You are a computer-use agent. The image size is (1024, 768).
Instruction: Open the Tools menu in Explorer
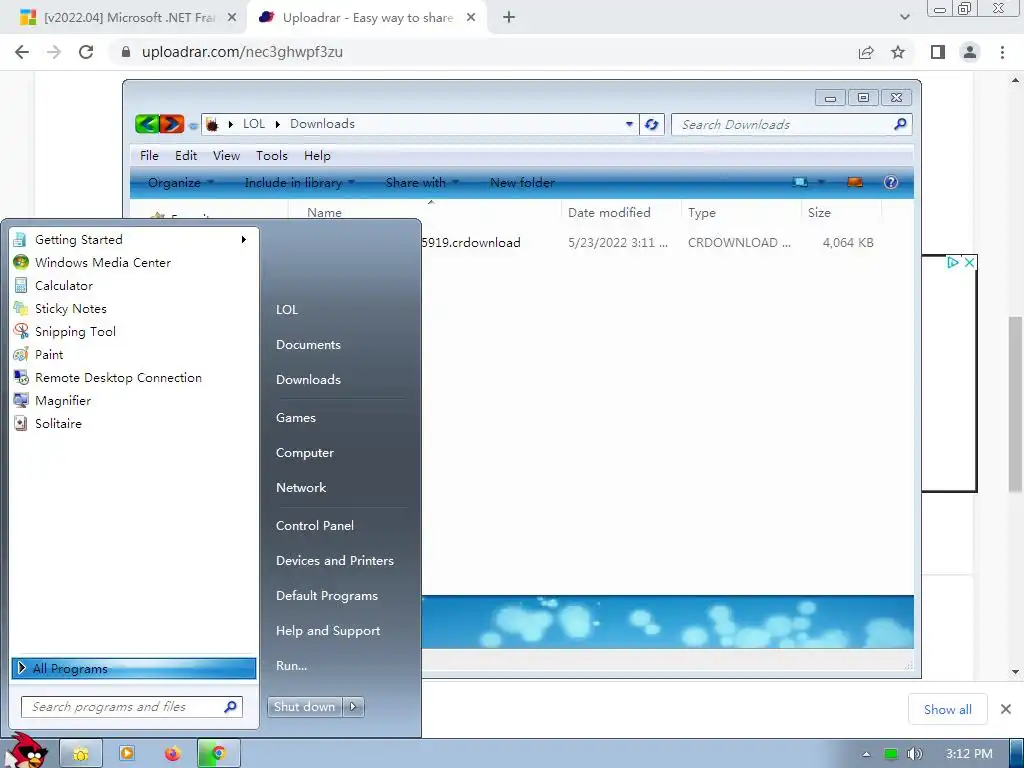point(272,155)
